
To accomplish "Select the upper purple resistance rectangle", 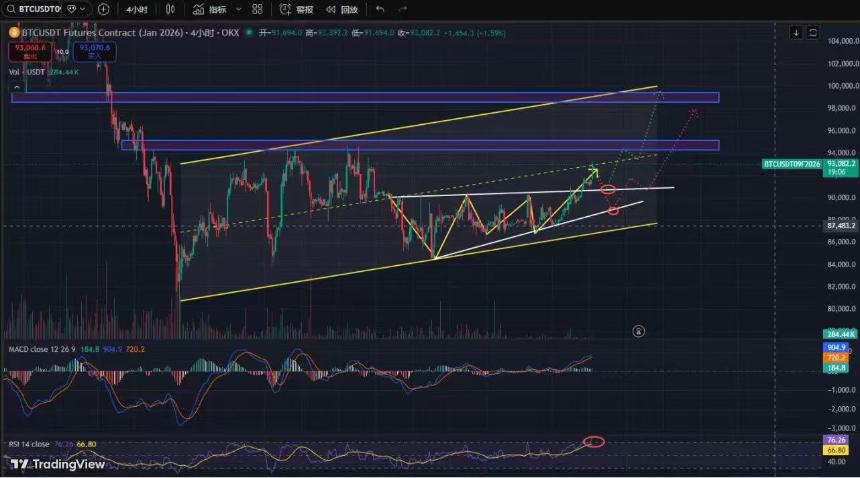I will (365, 98).
